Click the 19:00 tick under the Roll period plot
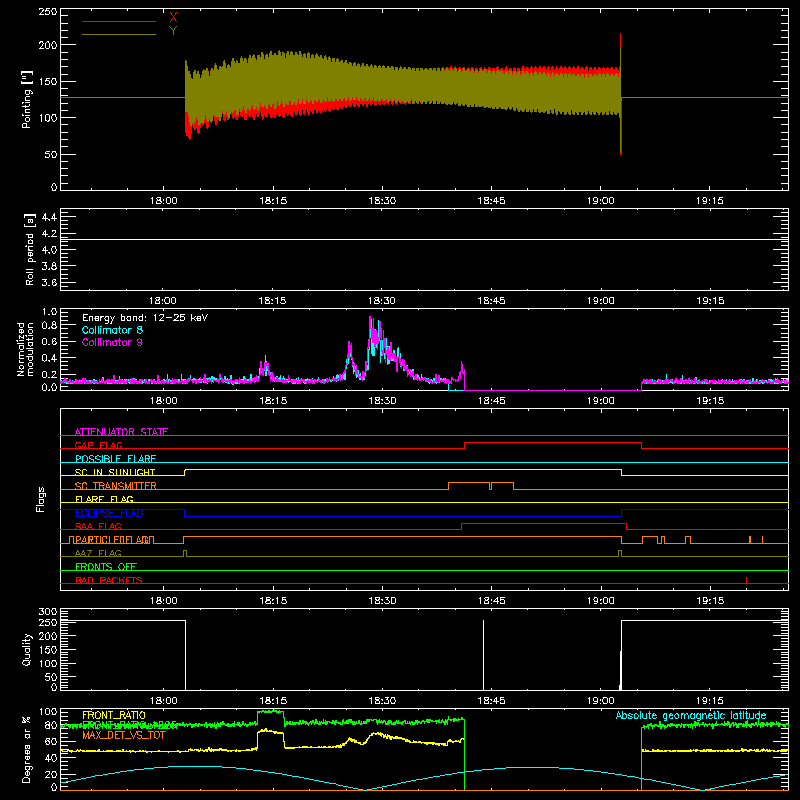The image size is (800, 800). (601, 301)
